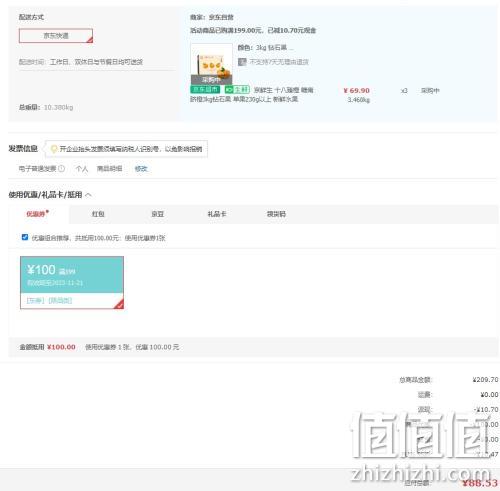Click the info icon next to 电子普通发票
The height and width of the screenshot is (491, 500).
(61, 169)
